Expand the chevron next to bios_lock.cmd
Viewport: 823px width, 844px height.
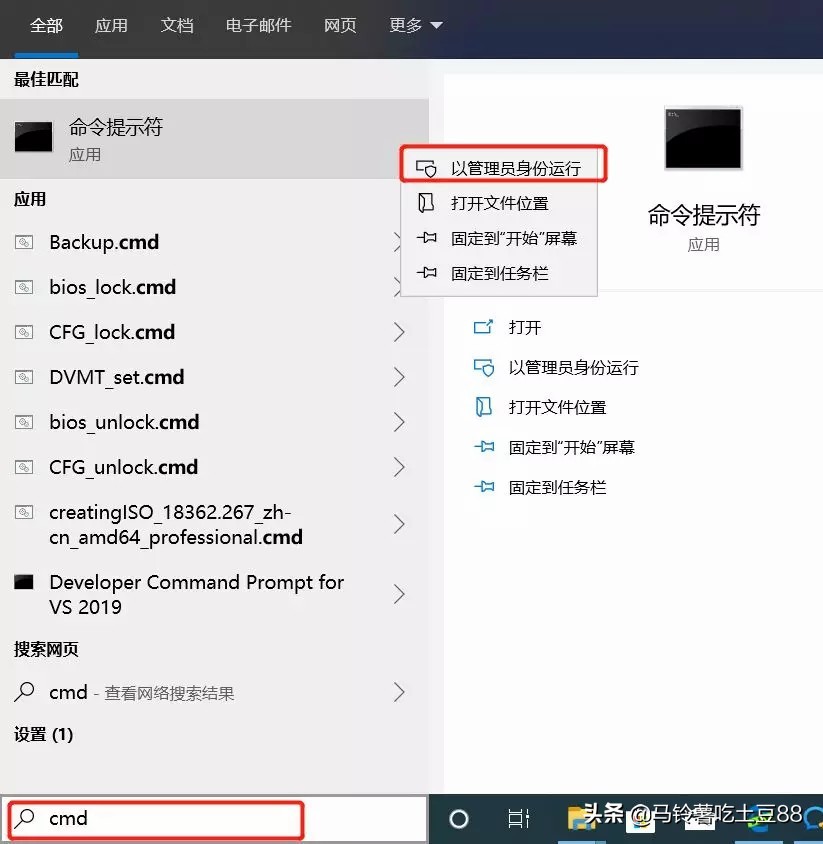pyautogui.click(x=399, y=287)
